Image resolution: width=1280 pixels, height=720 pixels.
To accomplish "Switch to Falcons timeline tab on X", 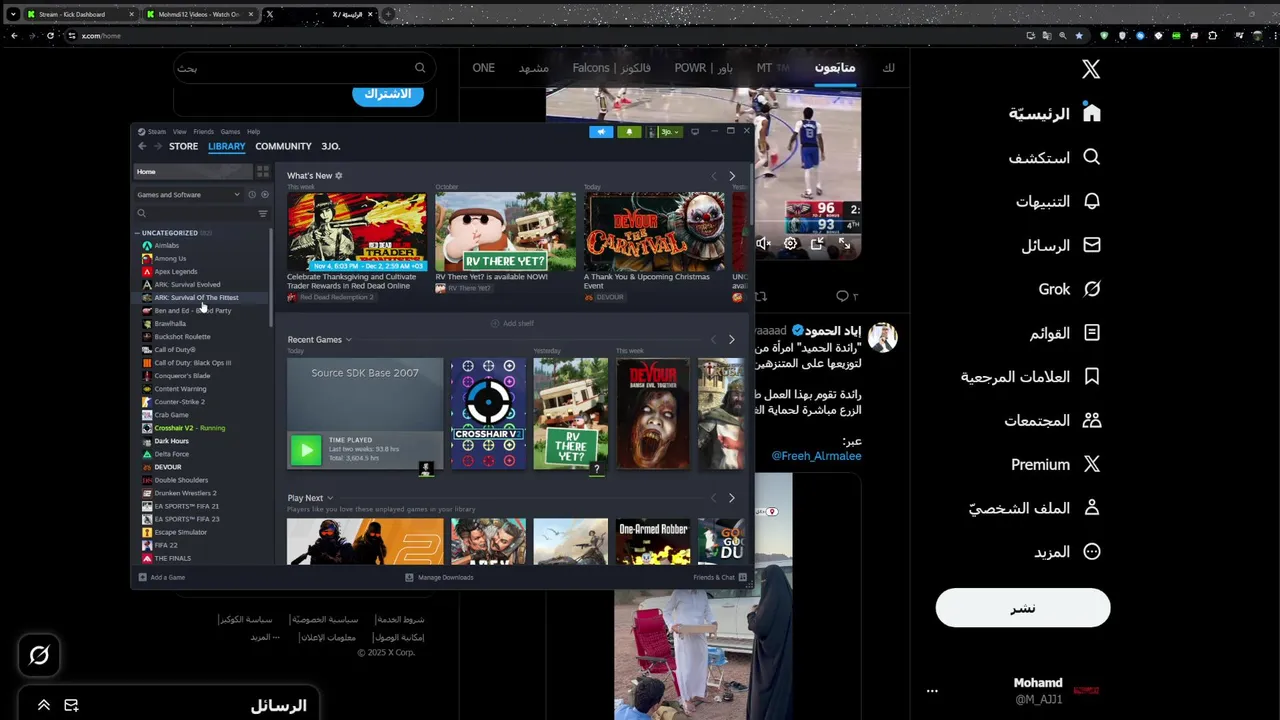I will [x=612, y=68].
